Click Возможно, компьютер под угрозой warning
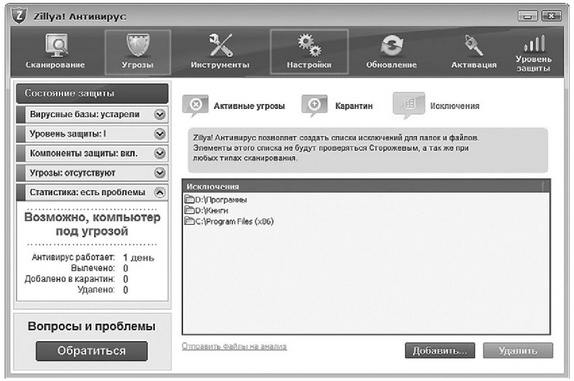This screenshot has width=574, height=381. [92, 224]
